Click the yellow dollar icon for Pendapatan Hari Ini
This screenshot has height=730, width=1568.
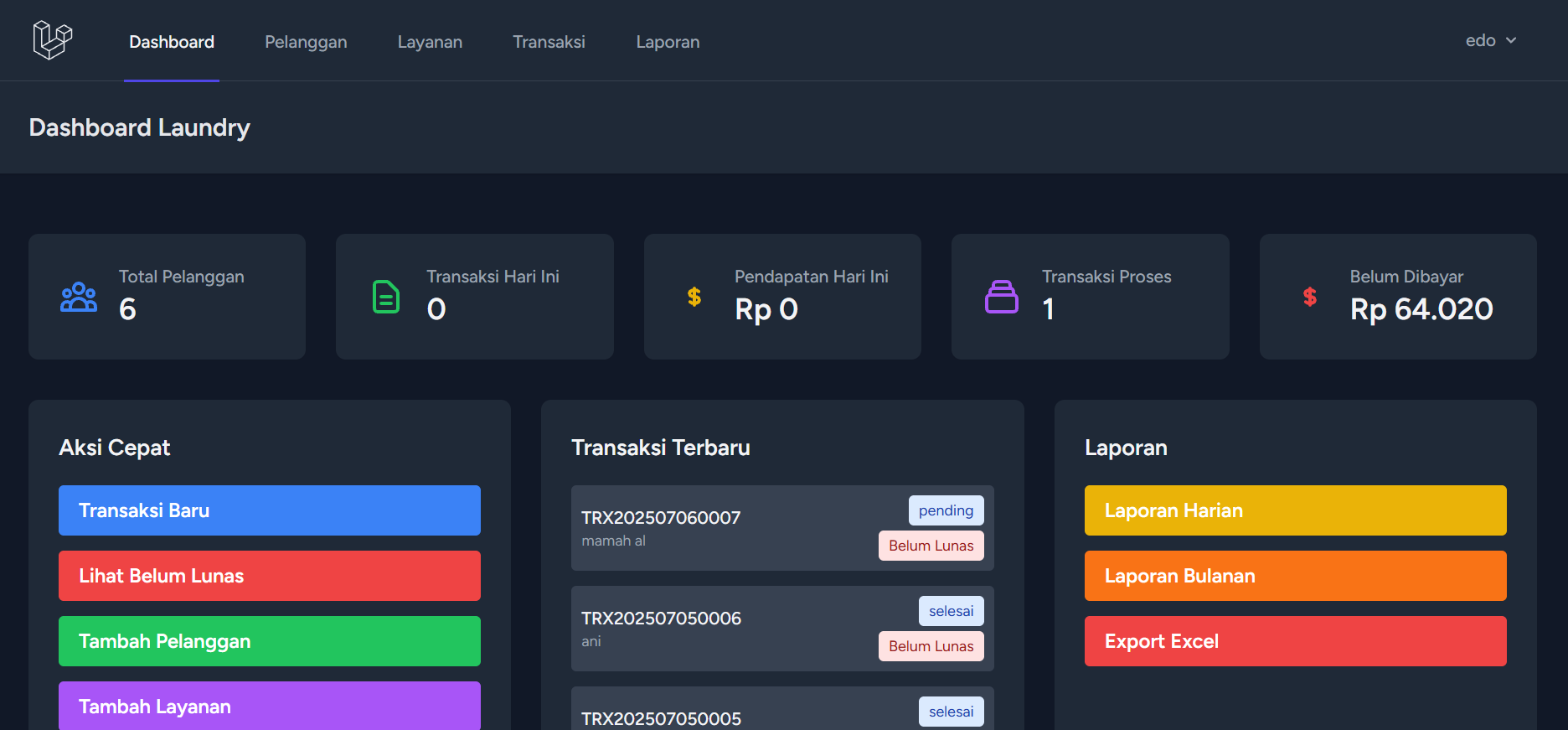coord(694,297)
